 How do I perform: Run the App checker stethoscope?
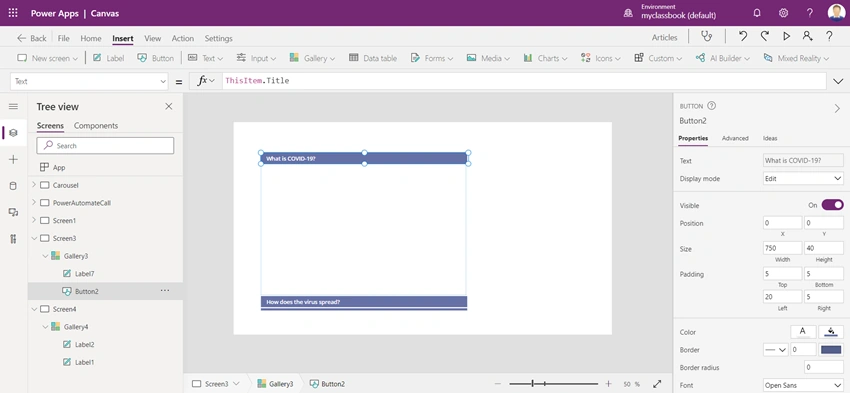tap(706, 37)
